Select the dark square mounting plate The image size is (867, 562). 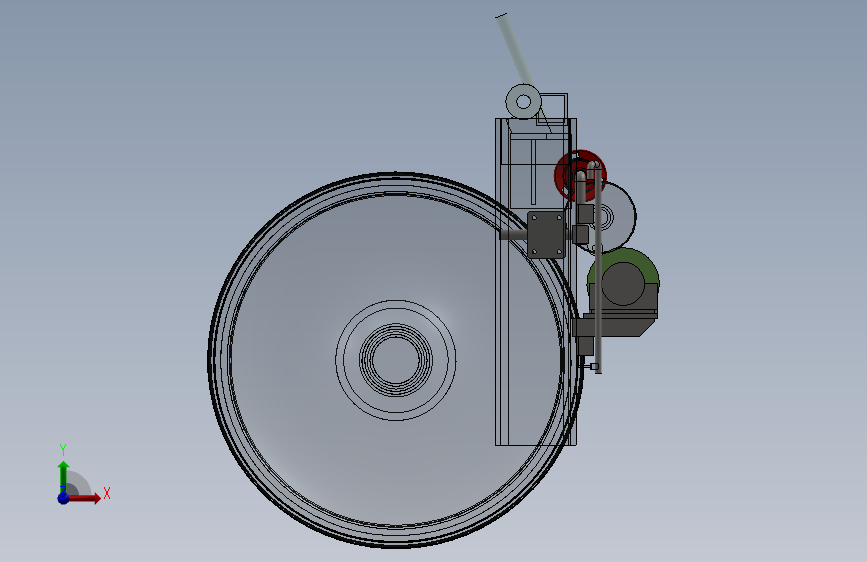pyautogui.click(x=546, y=235)
